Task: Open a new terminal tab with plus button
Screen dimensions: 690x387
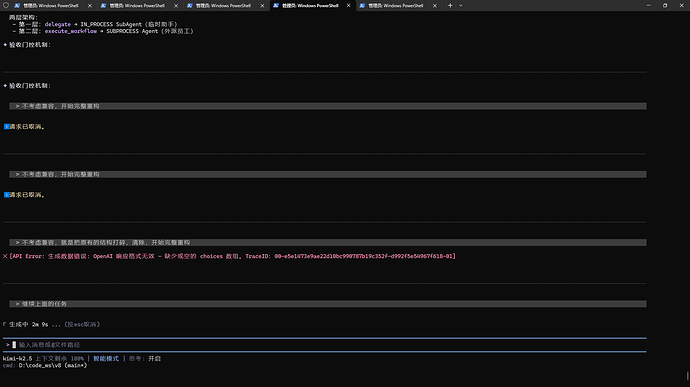Action: [x=450, y=6]
